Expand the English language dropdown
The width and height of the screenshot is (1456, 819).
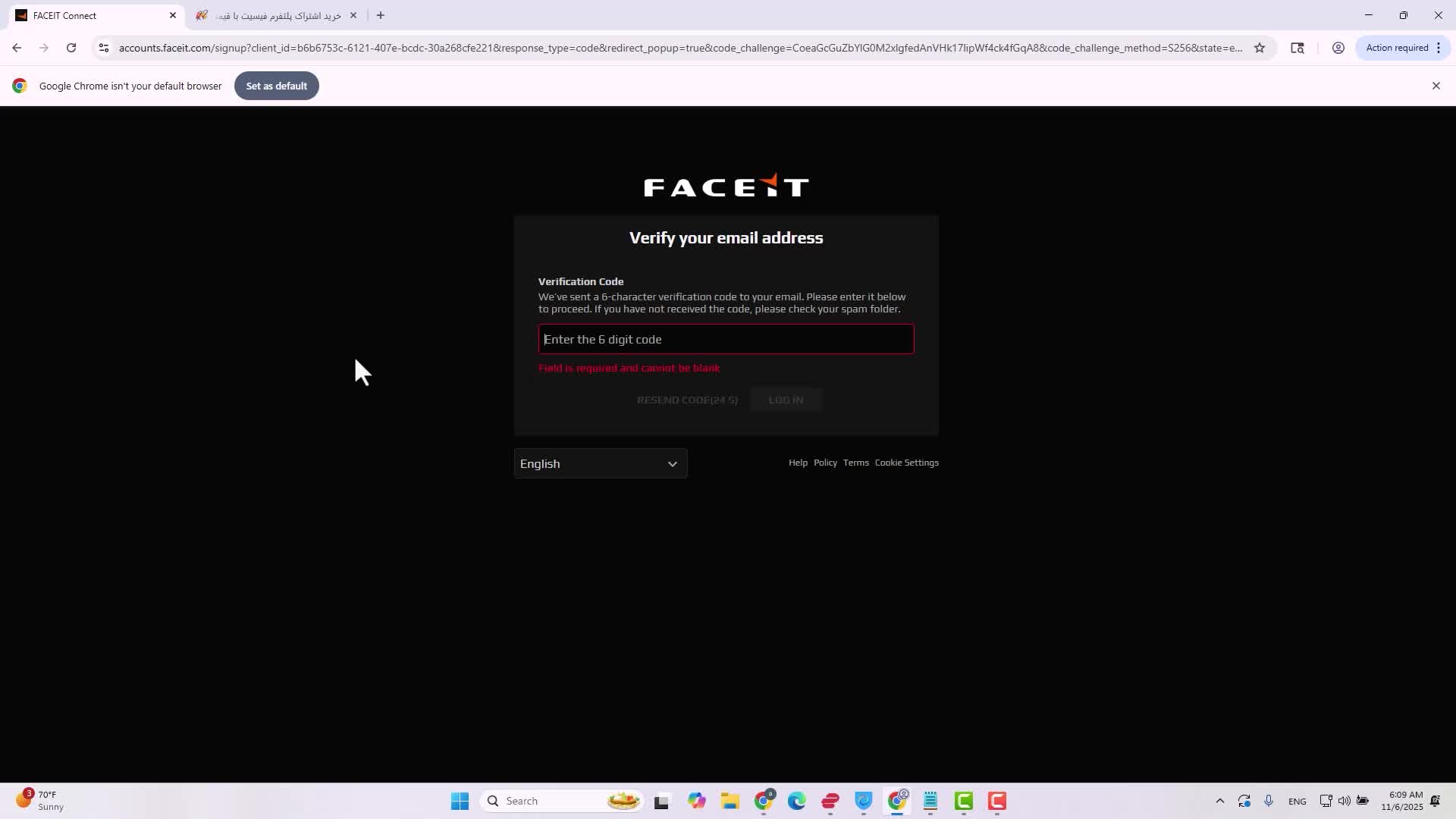coord(600,463)
